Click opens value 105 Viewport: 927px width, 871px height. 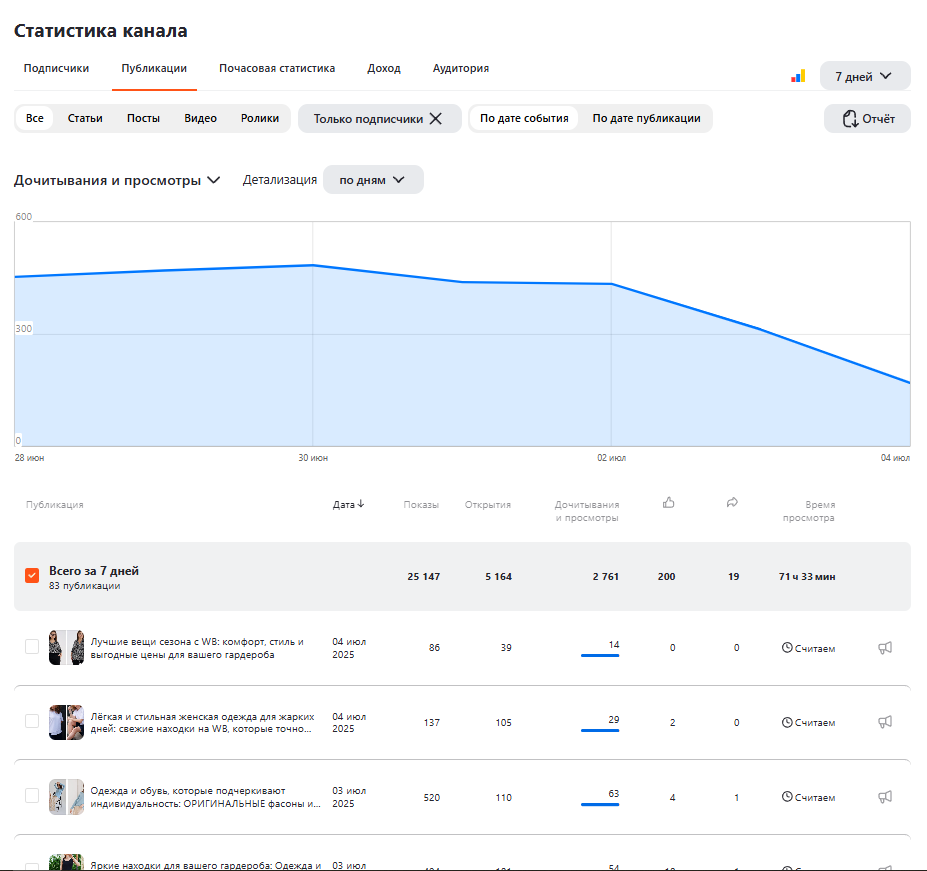504,723
